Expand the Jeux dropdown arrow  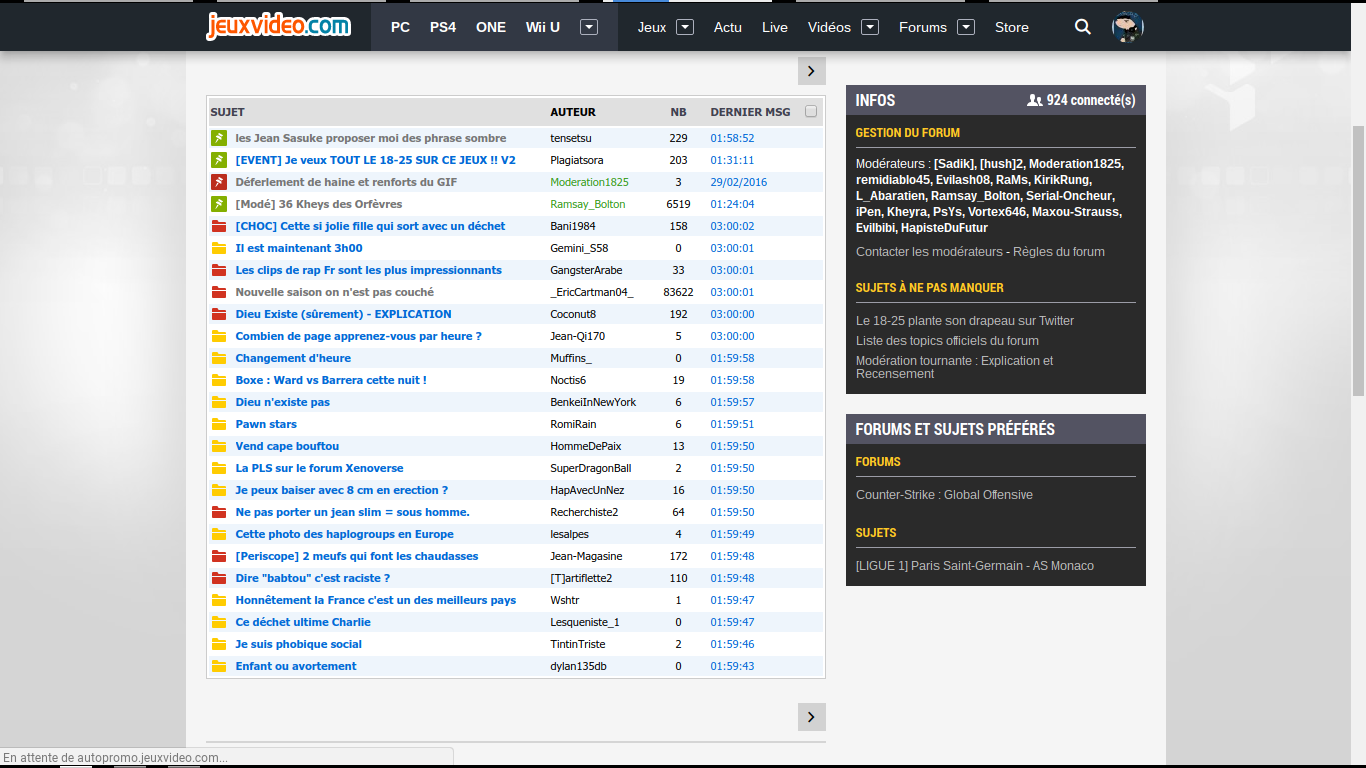coord(685,27)
